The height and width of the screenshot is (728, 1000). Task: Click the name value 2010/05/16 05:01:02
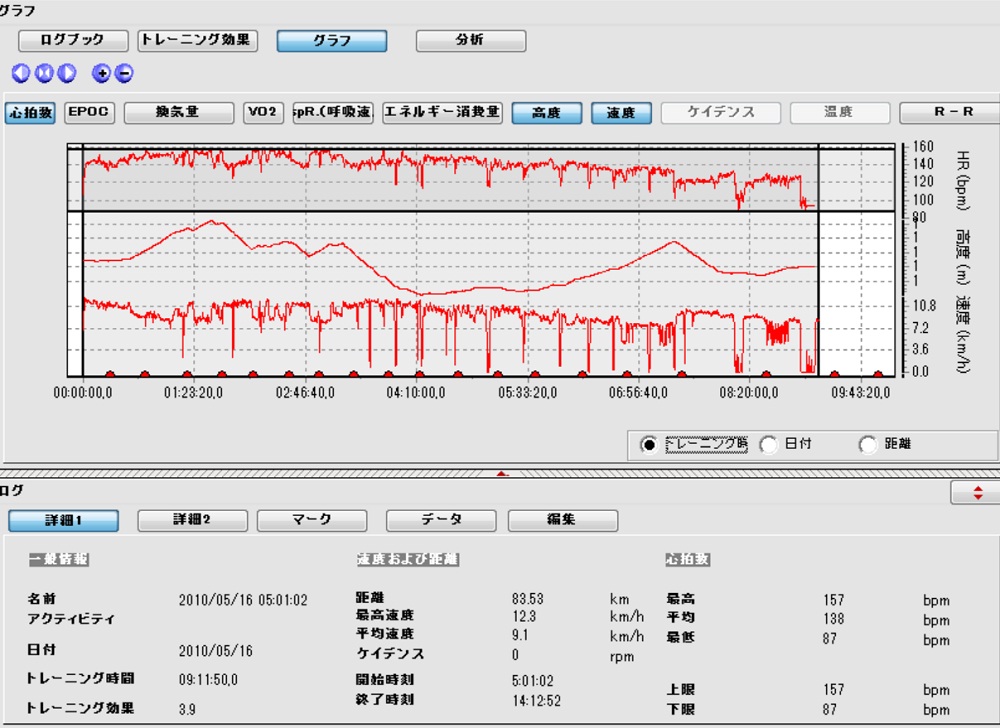pyautogui.click(x=243, y=600)
